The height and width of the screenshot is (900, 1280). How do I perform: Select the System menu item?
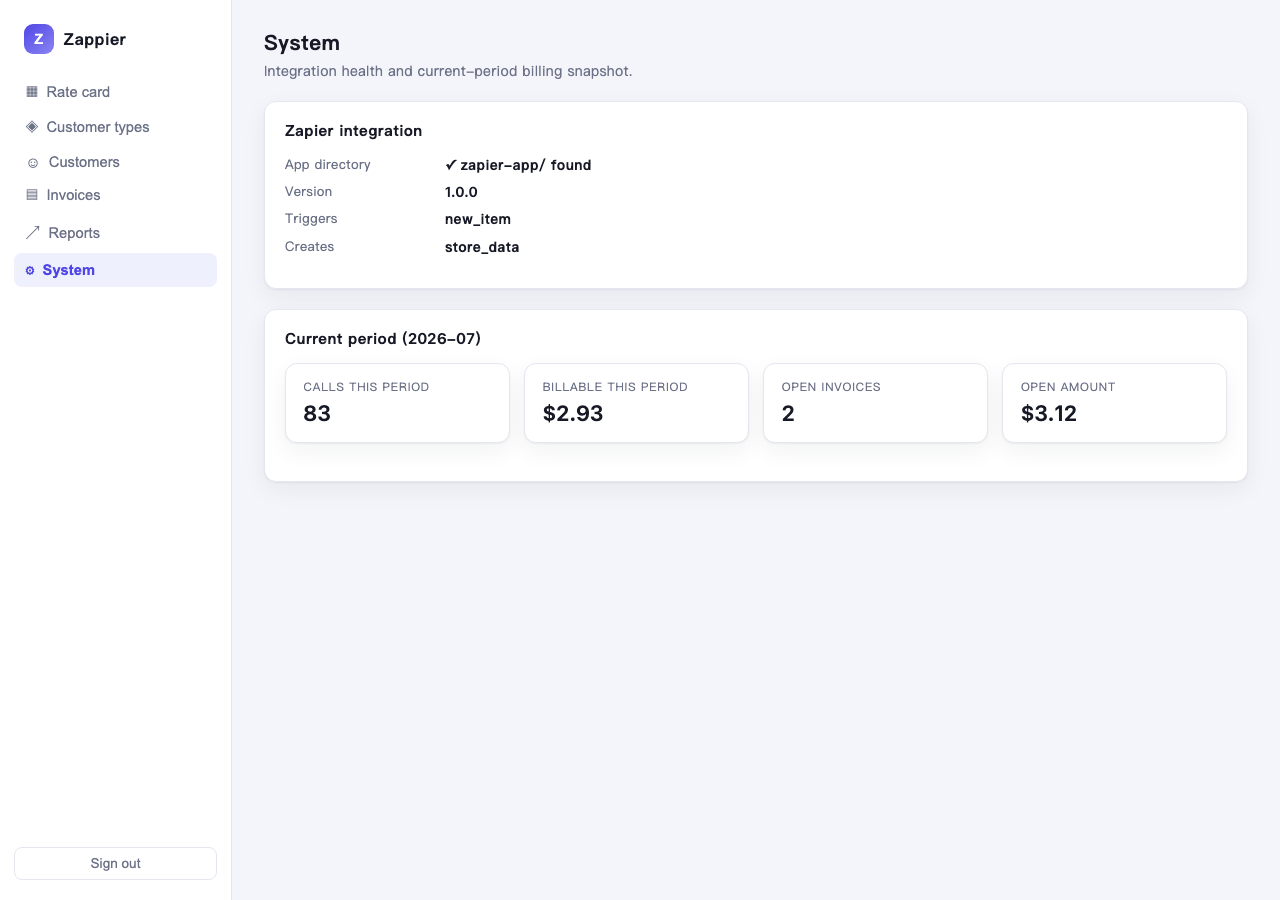(115, 270)
